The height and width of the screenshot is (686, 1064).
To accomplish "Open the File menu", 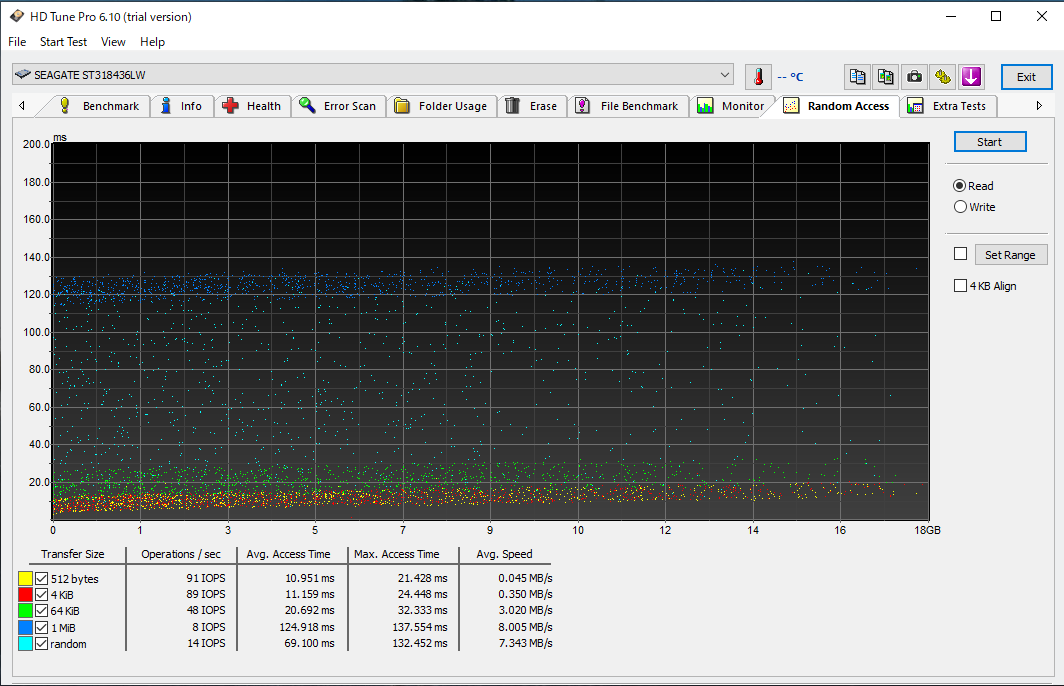I will pos(17,42).
